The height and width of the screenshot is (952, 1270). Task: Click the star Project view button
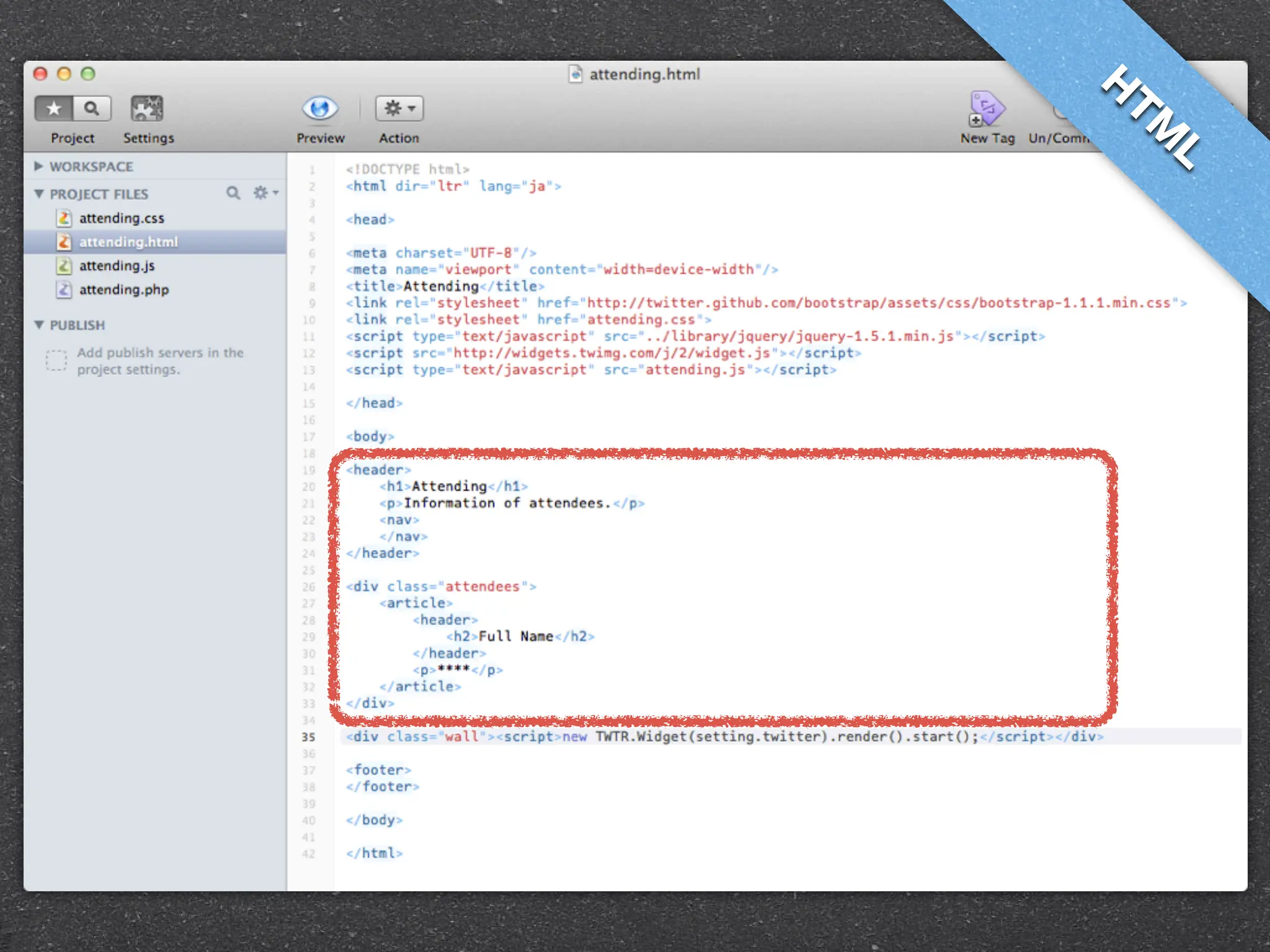[55, 108]
